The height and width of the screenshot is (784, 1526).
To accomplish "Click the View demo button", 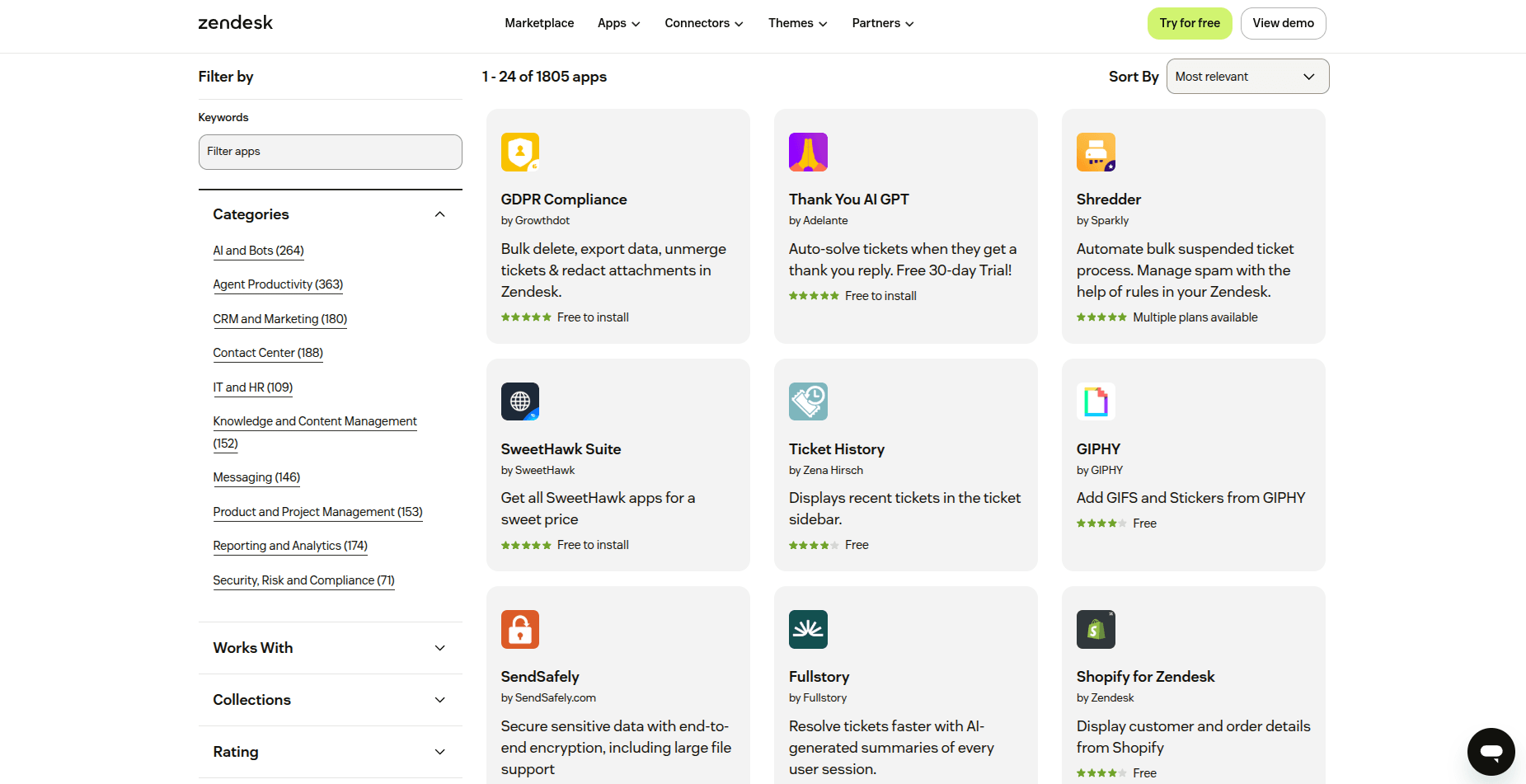I will point(1283,23).
